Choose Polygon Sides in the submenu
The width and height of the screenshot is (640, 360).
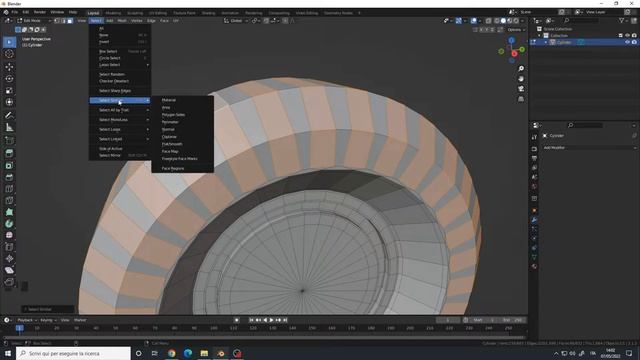pyautogui.click(x=173, y=115)
